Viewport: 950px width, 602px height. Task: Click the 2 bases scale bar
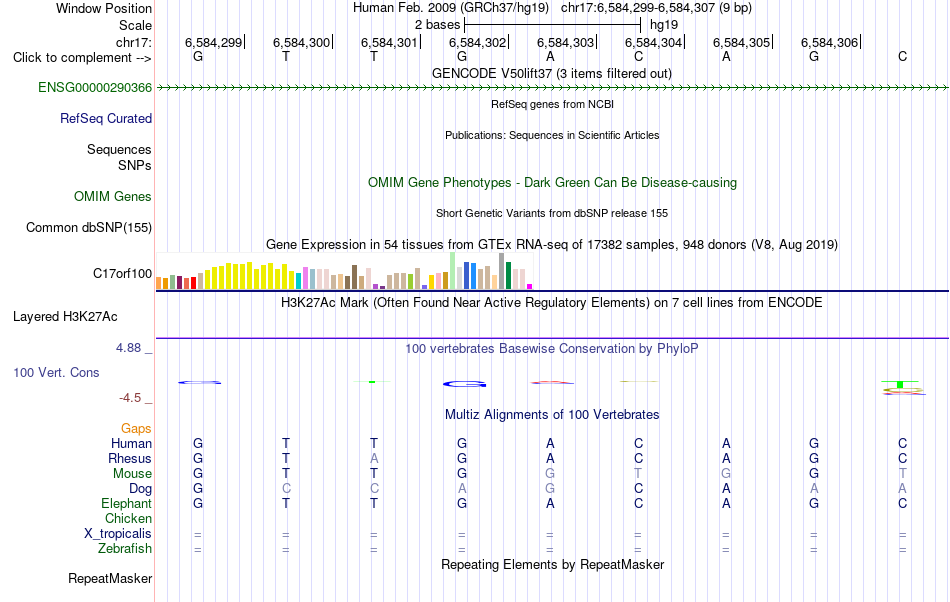(552, 25)
